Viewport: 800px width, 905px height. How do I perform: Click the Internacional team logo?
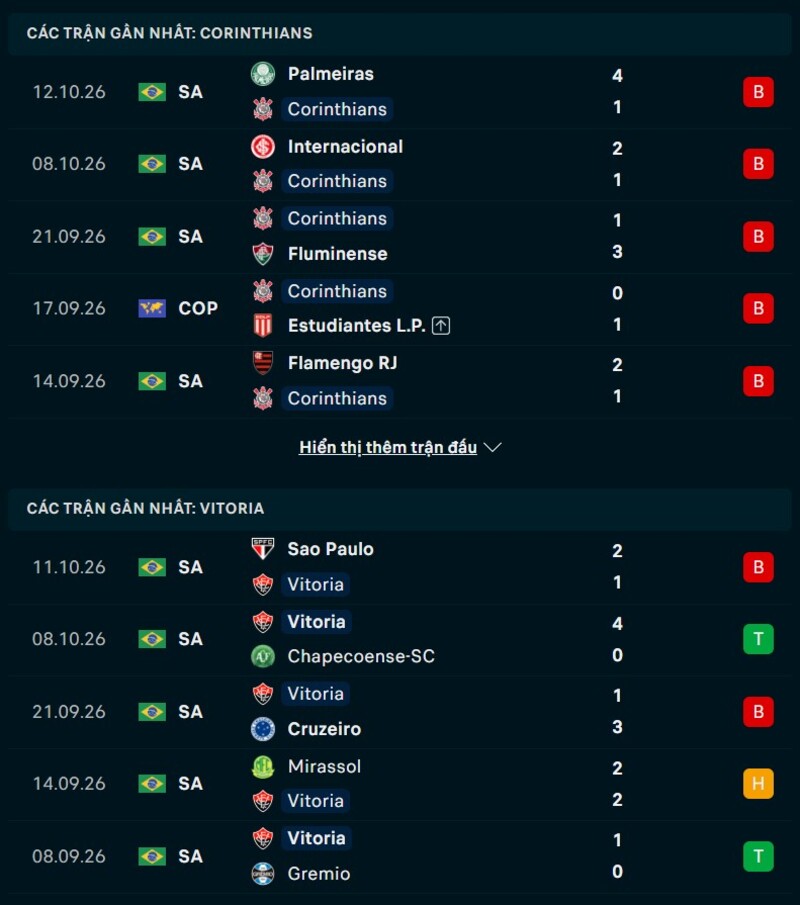263,147
